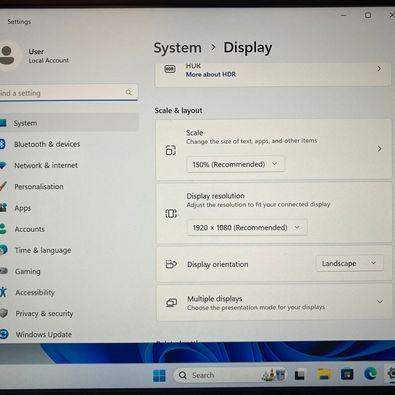395x395 pixels.
Task: Click the User Local Account name
Action: (x=49, y=56)
